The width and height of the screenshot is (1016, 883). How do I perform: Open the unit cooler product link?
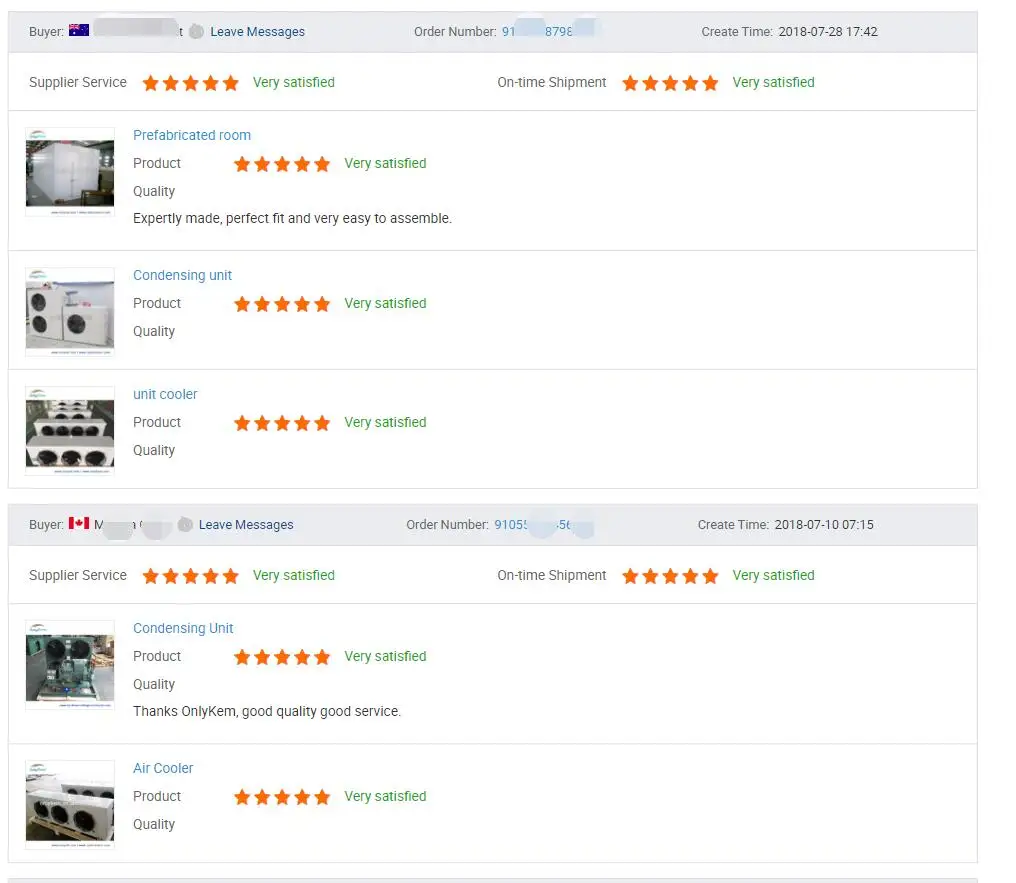pos(165,395)
